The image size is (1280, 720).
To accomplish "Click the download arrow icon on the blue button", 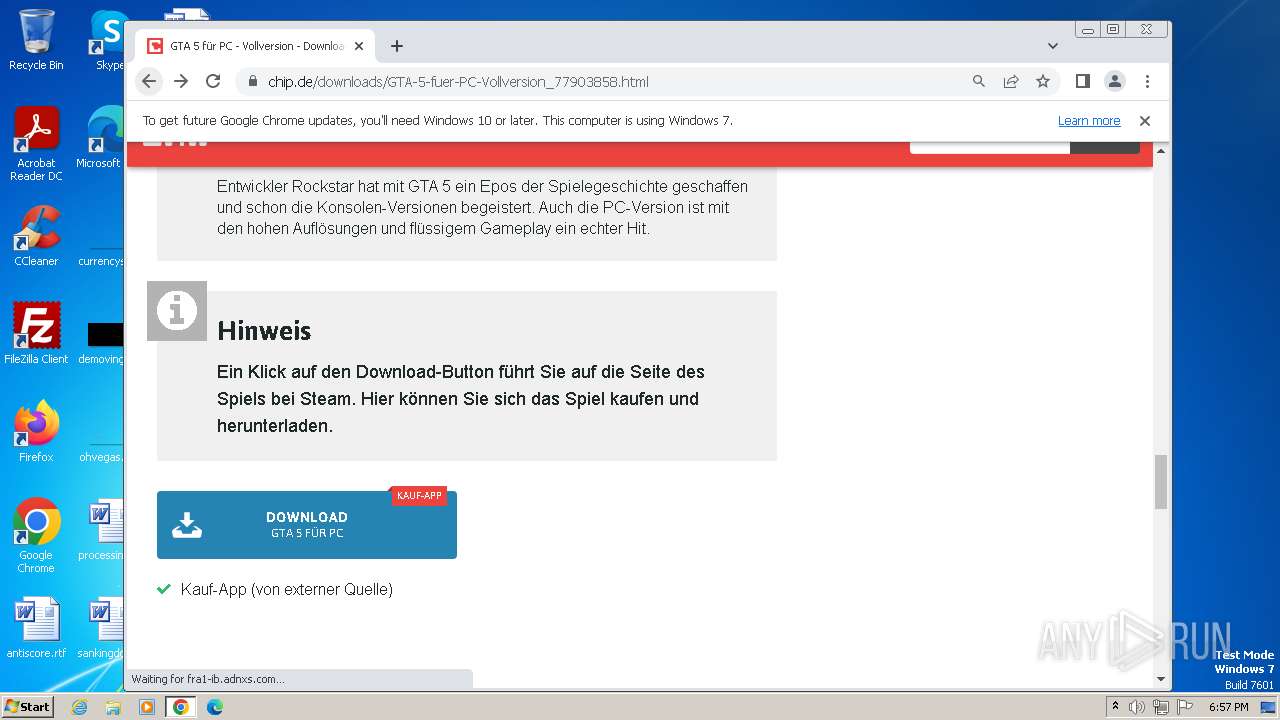I will pos(187,525).
